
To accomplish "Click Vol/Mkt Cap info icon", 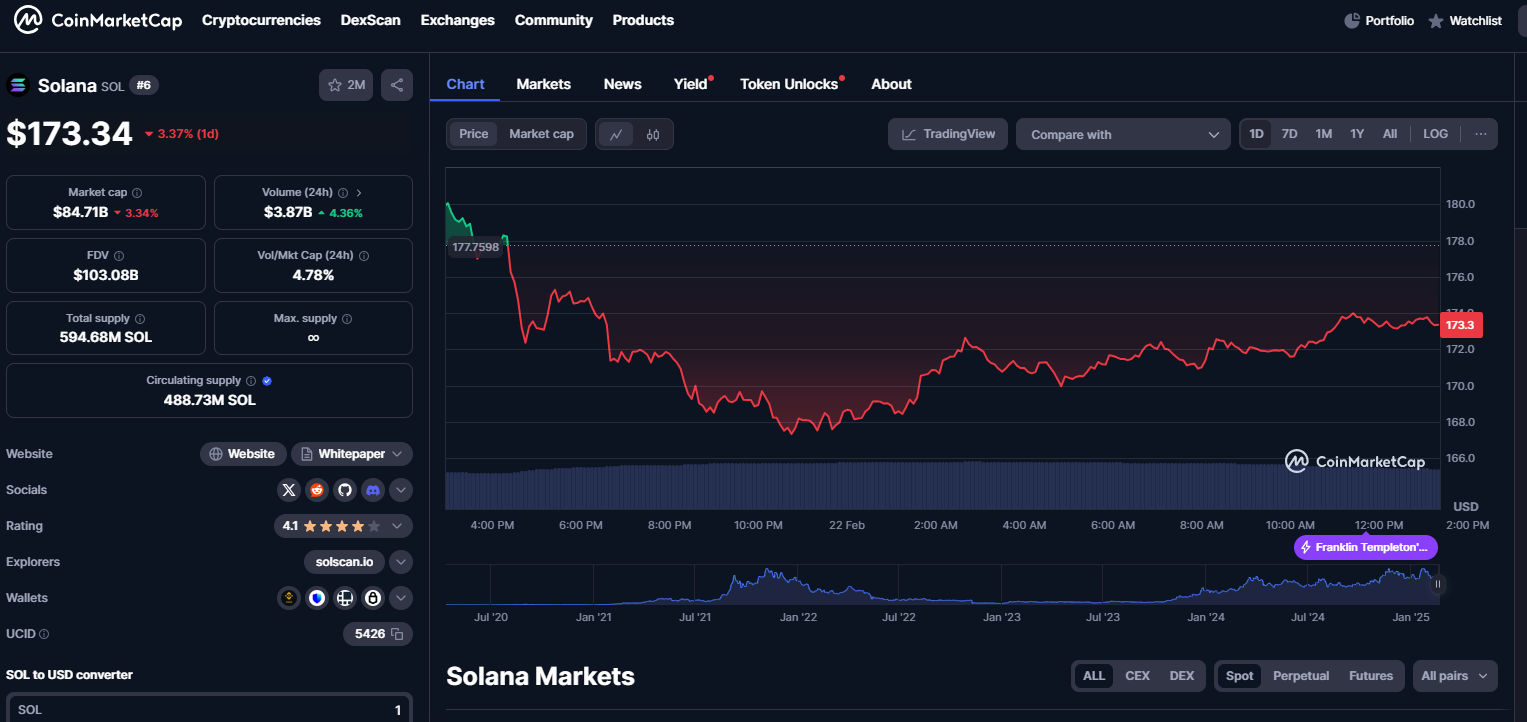I will click(363, 256).
